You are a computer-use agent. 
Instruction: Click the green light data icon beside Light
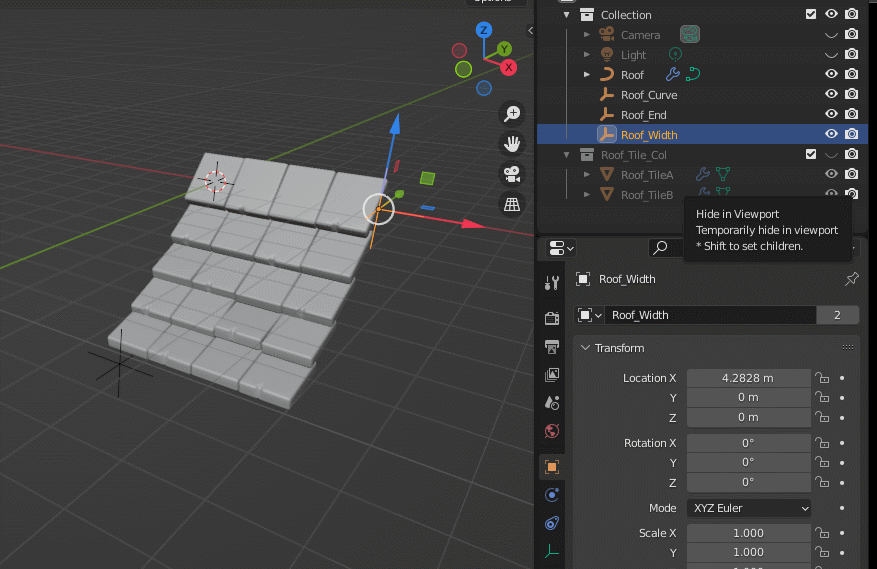tap(676, 54)
